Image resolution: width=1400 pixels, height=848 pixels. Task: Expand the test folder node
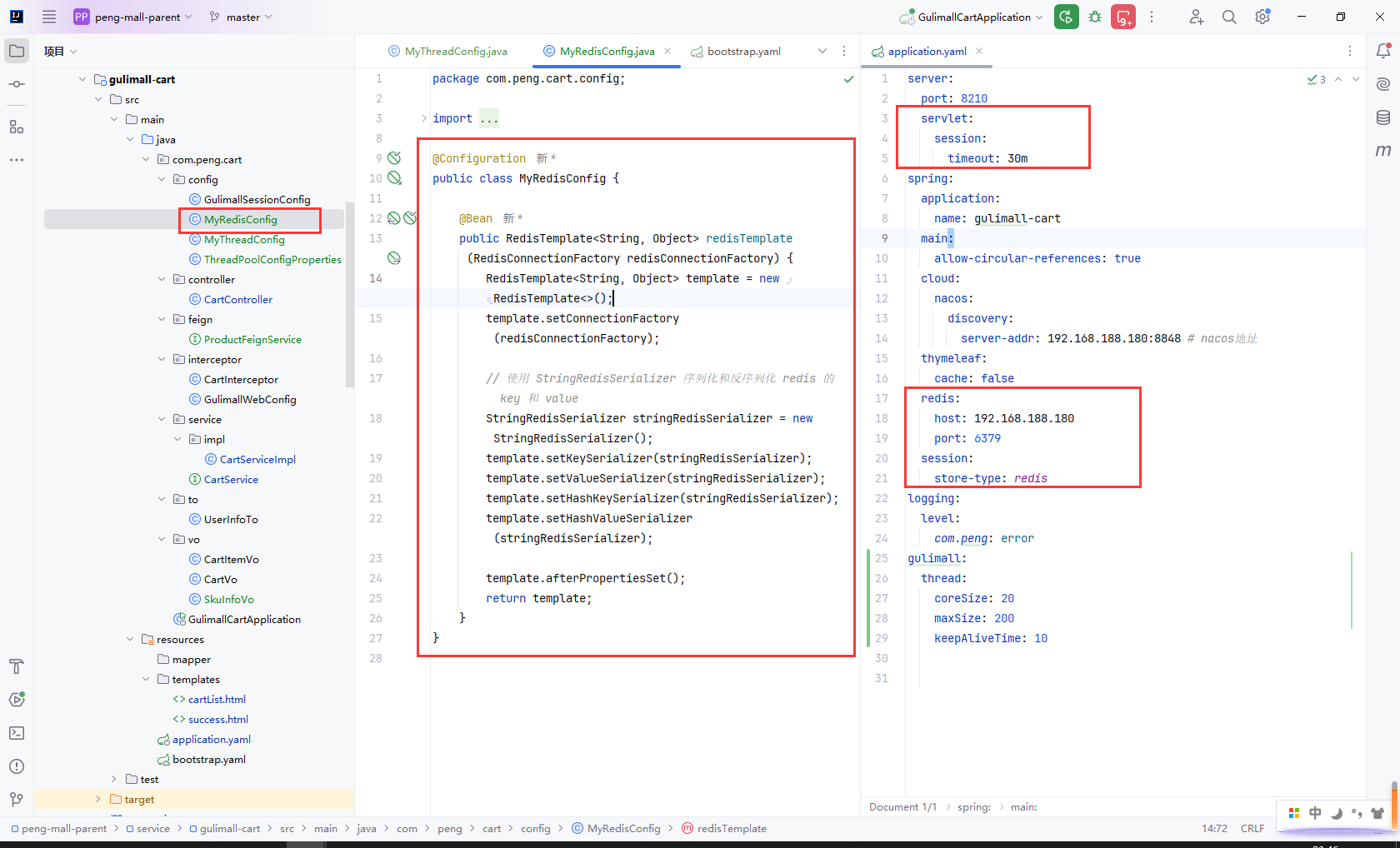pos(114,779)
